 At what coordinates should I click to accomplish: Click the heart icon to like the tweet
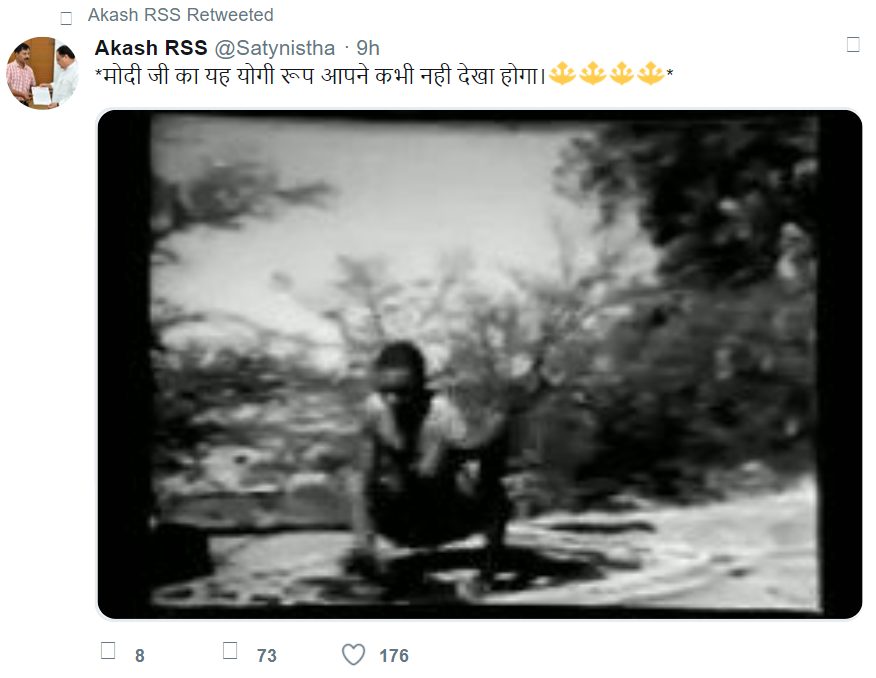click(353, 654)
